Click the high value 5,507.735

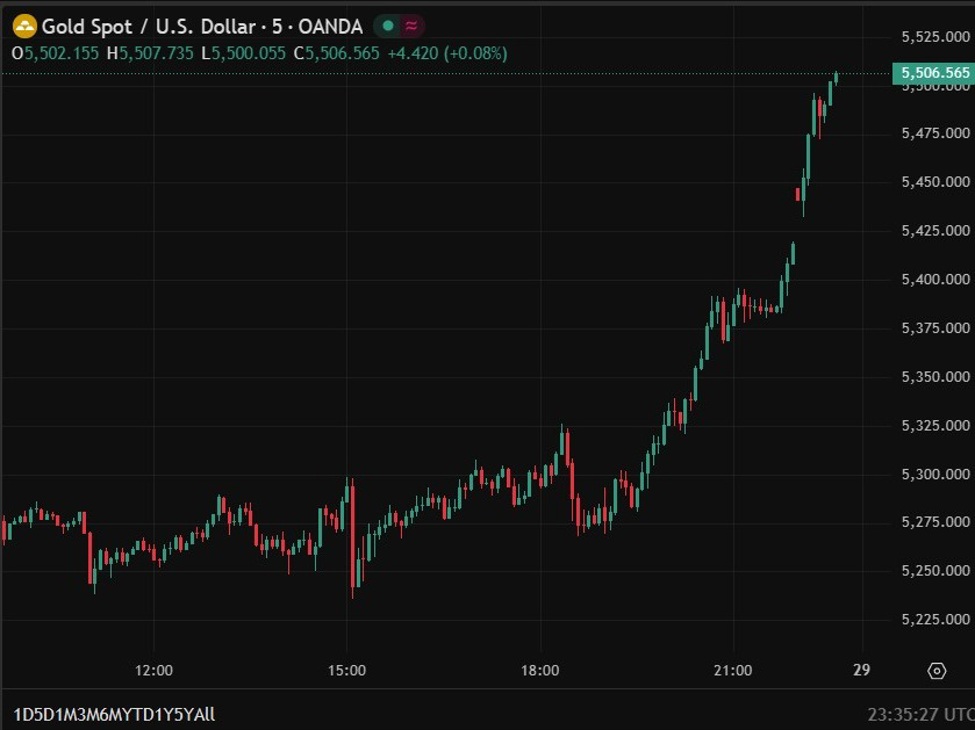point(156,53)
